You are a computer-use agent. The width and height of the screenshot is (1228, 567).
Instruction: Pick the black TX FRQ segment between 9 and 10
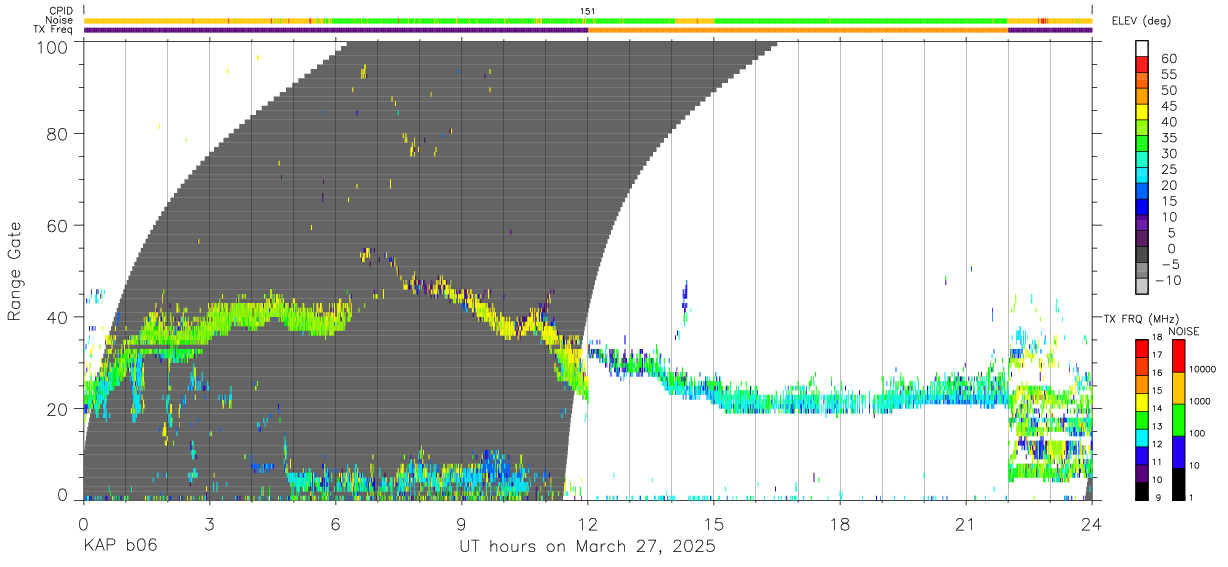coord(1141,490)
